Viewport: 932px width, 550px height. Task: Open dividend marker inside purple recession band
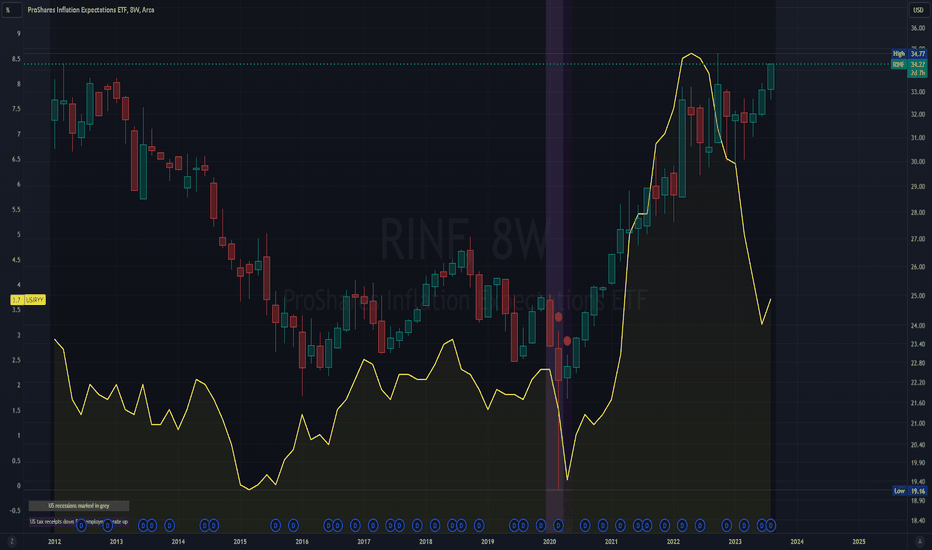pyautogui.click(x=558, y=526)
